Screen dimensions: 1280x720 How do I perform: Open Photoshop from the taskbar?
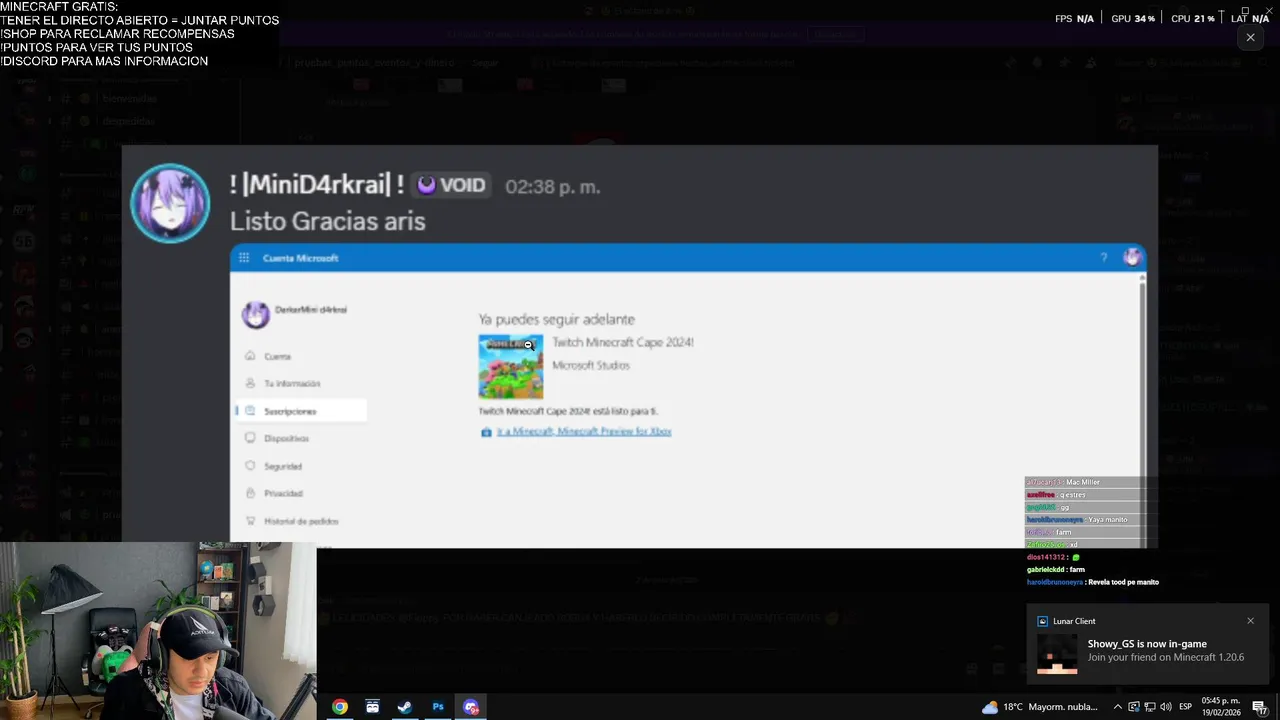click(438, 707)
